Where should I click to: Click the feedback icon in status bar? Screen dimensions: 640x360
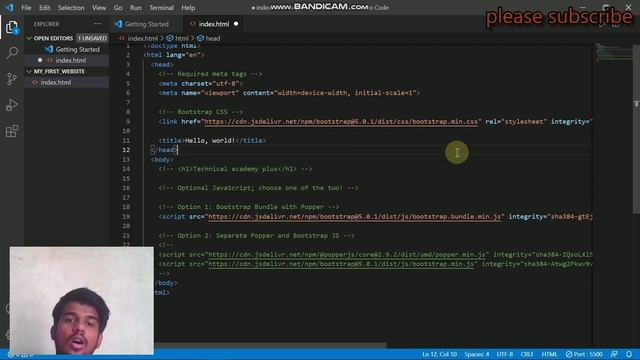(x=614, y=354)
